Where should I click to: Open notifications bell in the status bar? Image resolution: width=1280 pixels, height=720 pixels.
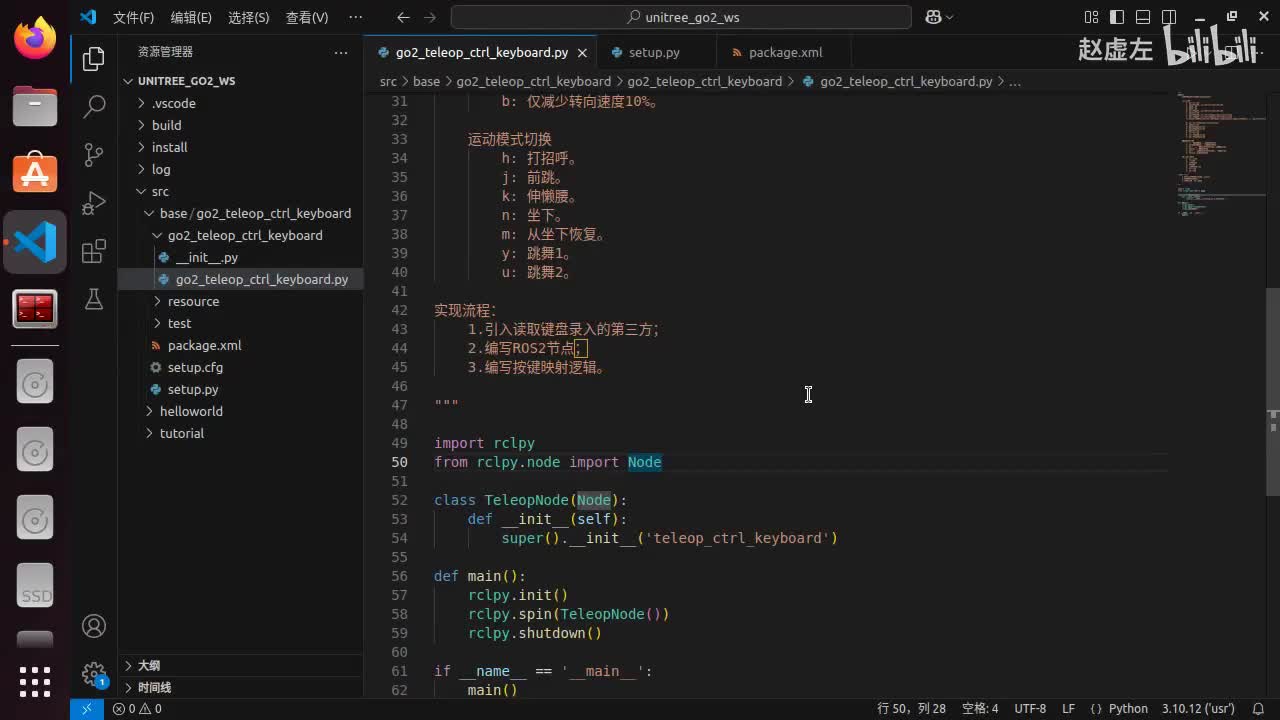tap(1259, 709)
